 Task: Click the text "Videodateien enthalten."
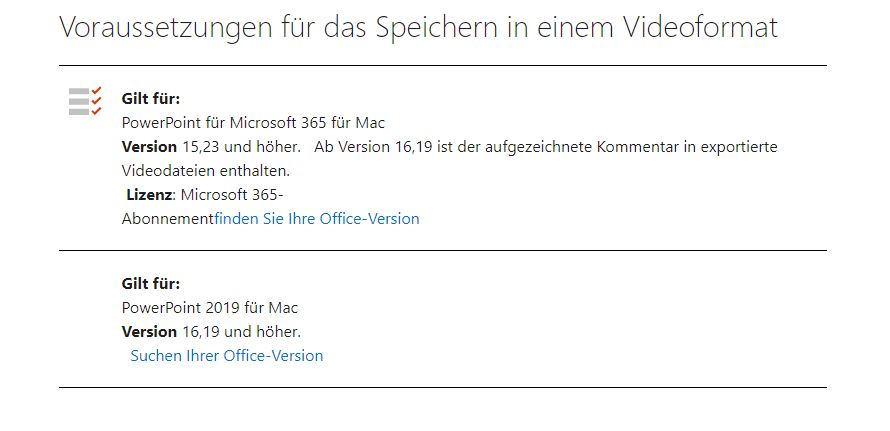205,171
